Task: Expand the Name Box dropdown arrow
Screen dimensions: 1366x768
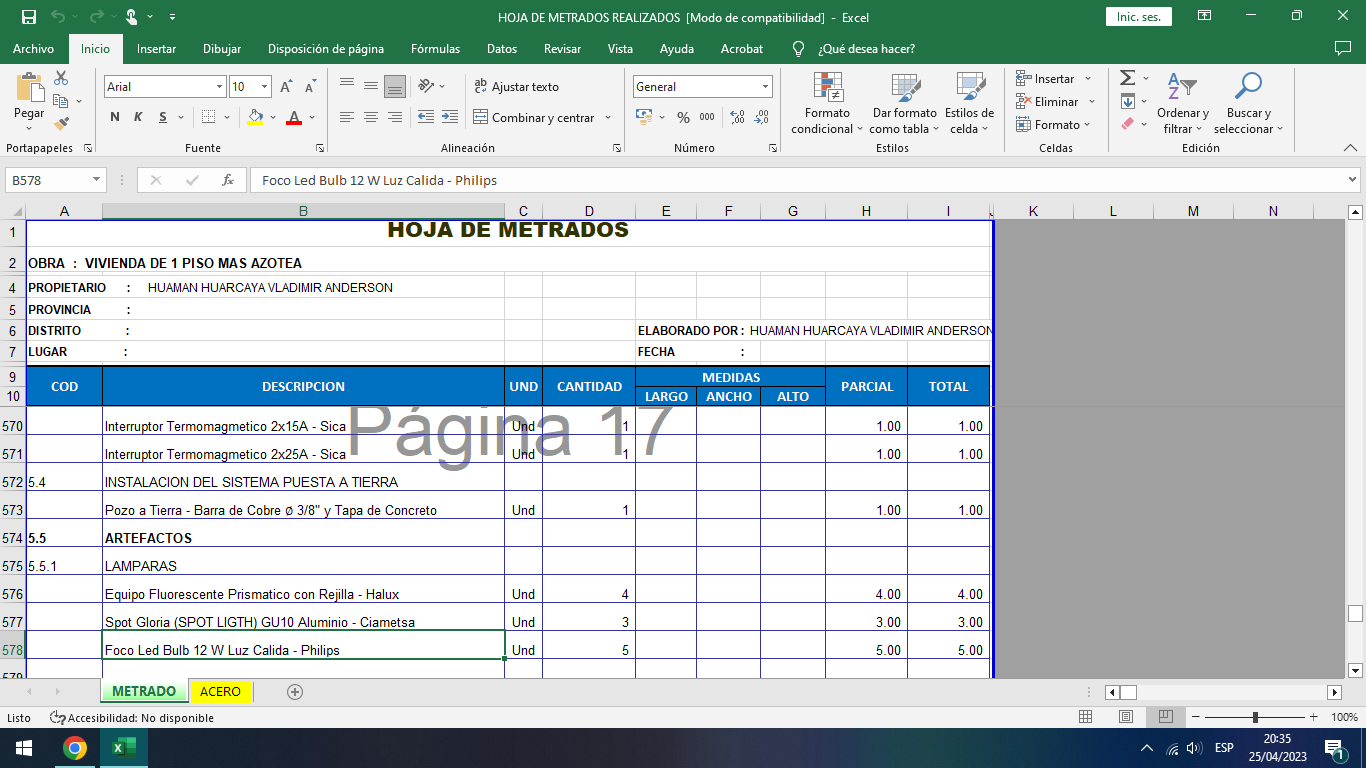Action: 97,180
